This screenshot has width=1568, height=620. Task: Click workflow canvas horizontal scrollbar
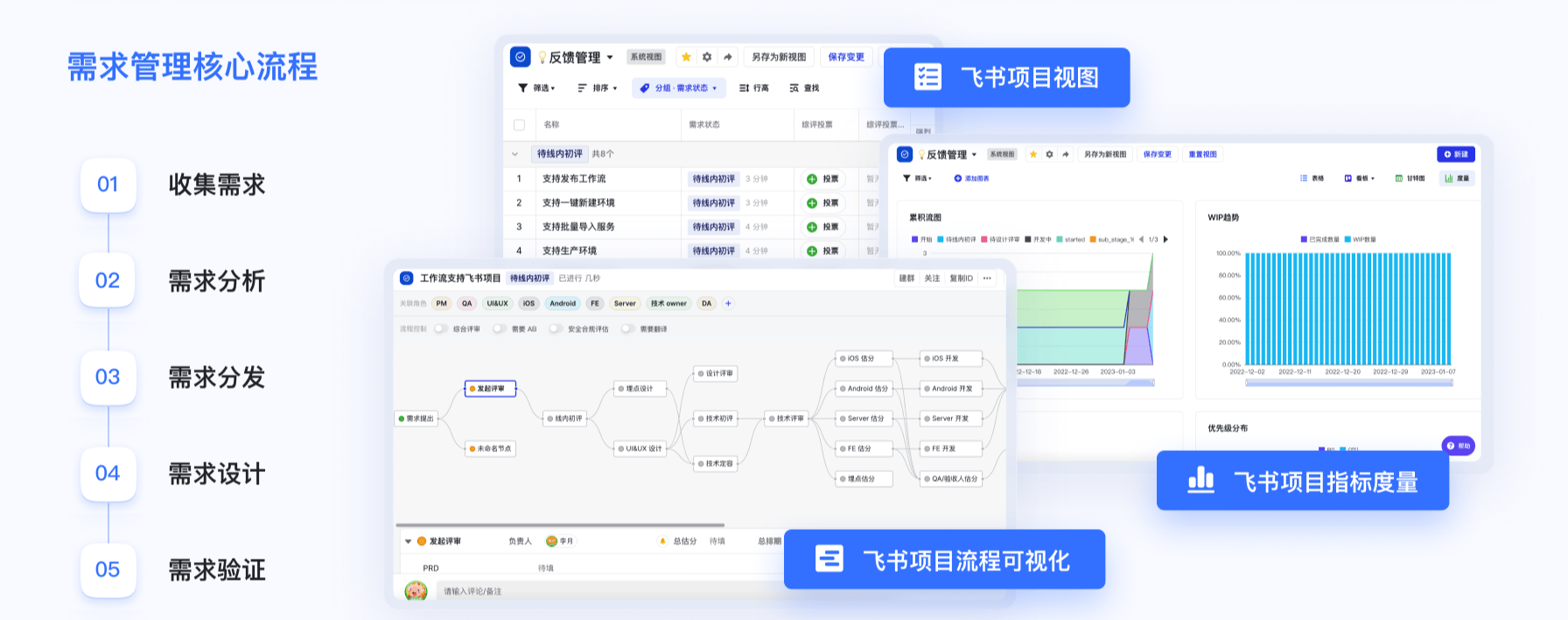coord(560,525)
